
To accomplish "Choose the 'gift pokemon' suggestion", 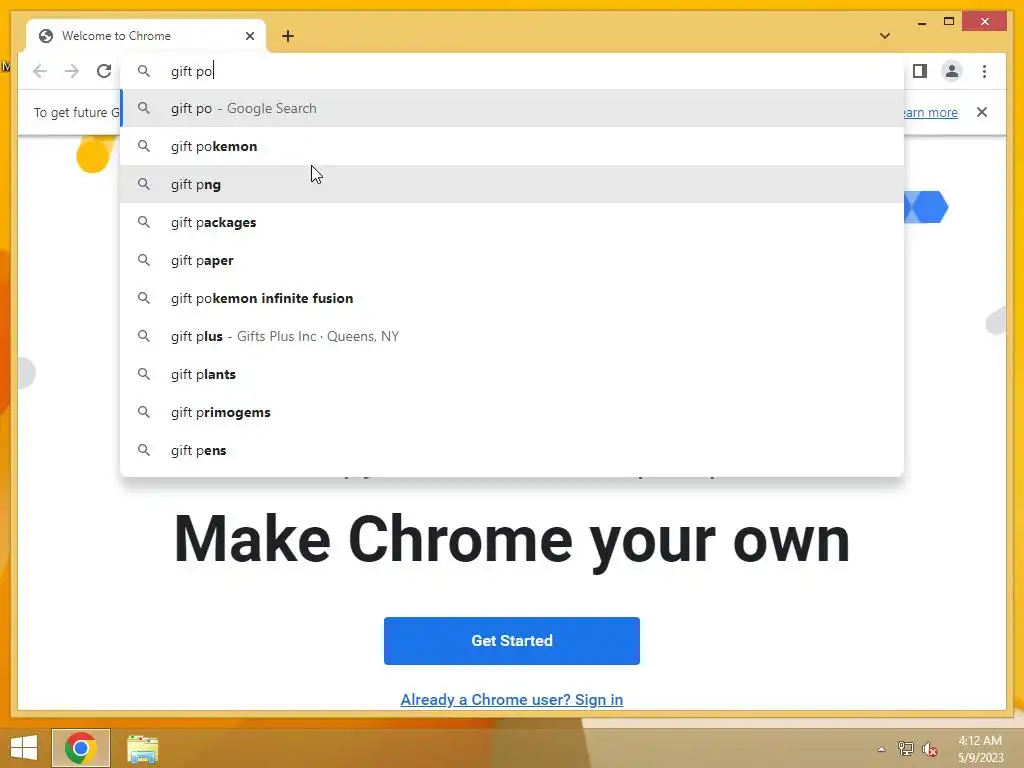I will 512,146.
